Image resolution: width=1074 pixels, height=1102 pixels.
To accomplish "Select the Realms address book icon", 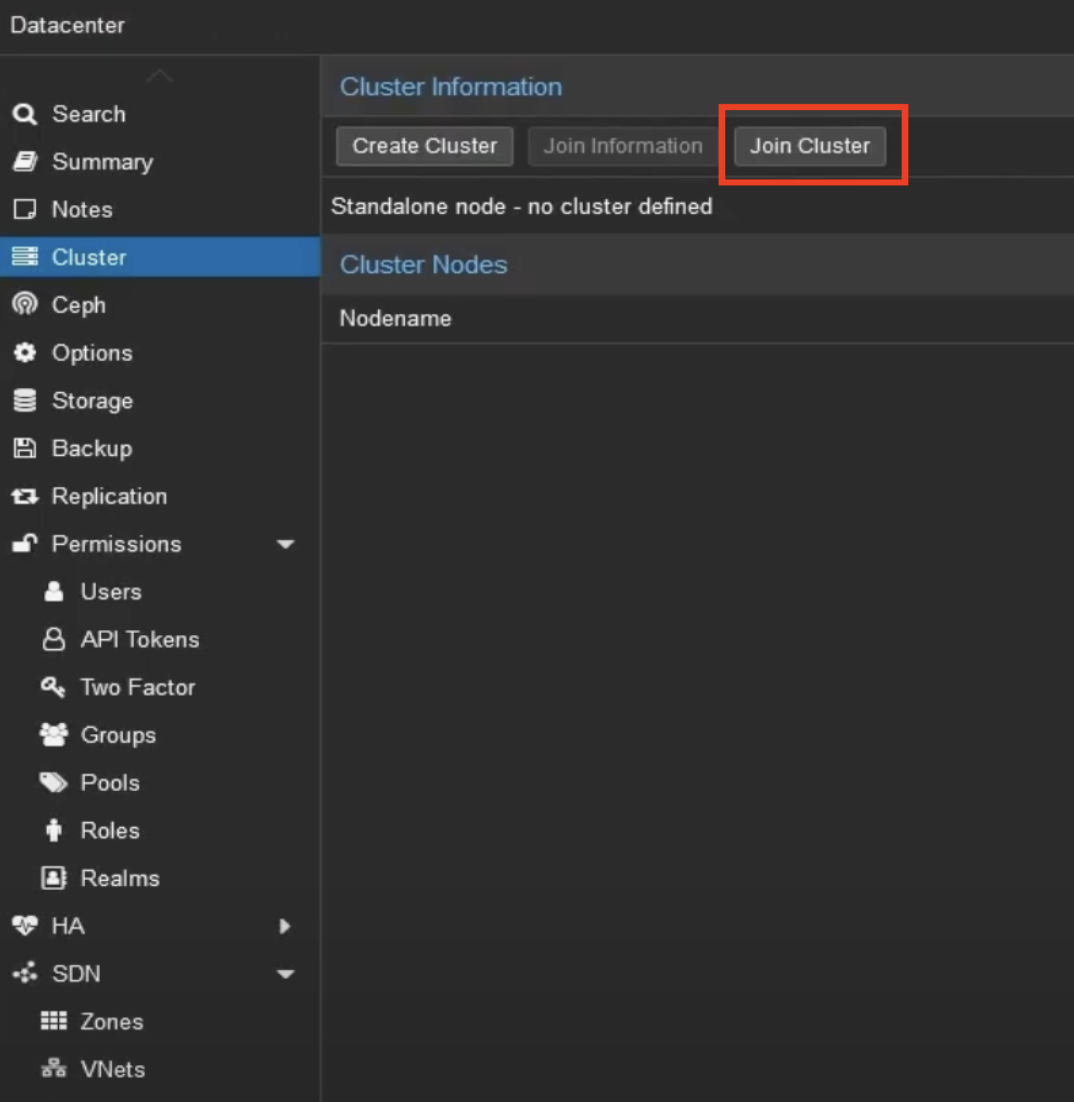I will 53,878.
